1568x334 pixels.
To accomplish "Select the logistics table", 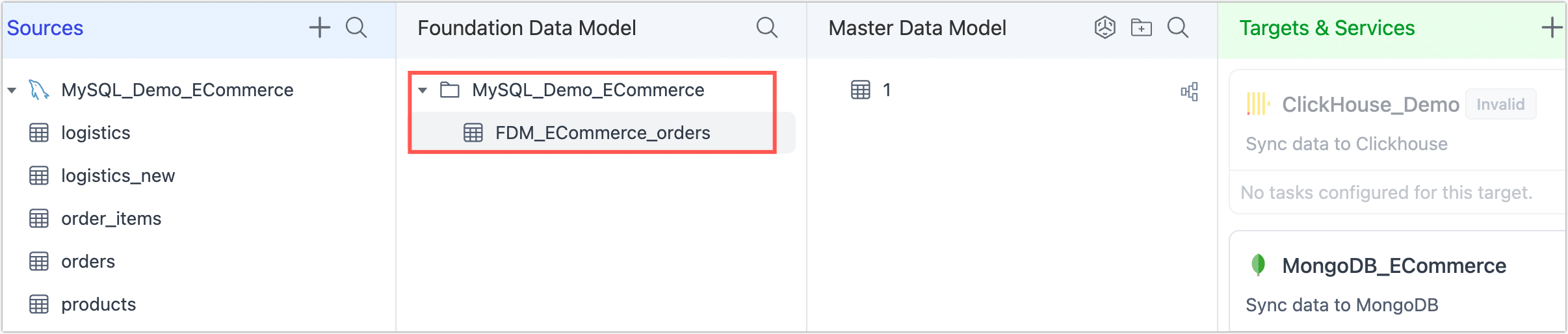I will (x=96, y=133).
